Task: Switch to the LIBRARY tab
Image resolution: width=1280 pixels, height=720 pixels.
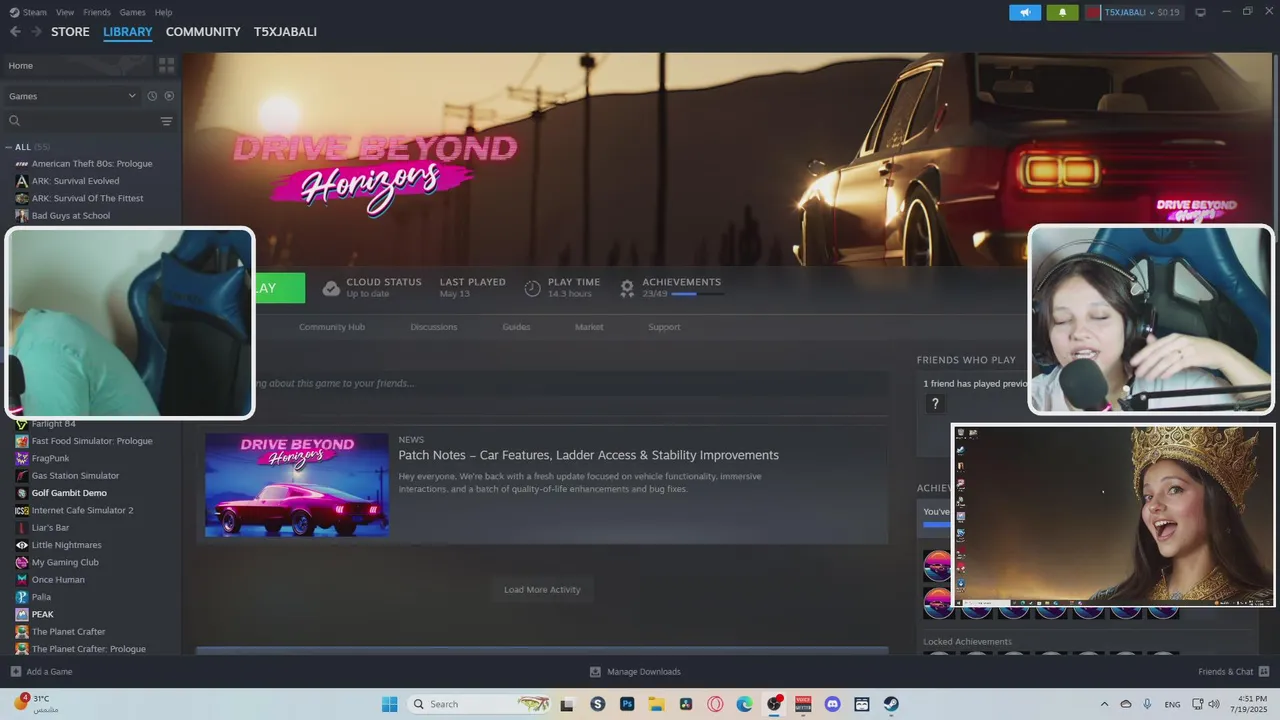Action: pyautogui.click(x=128, y=32)
